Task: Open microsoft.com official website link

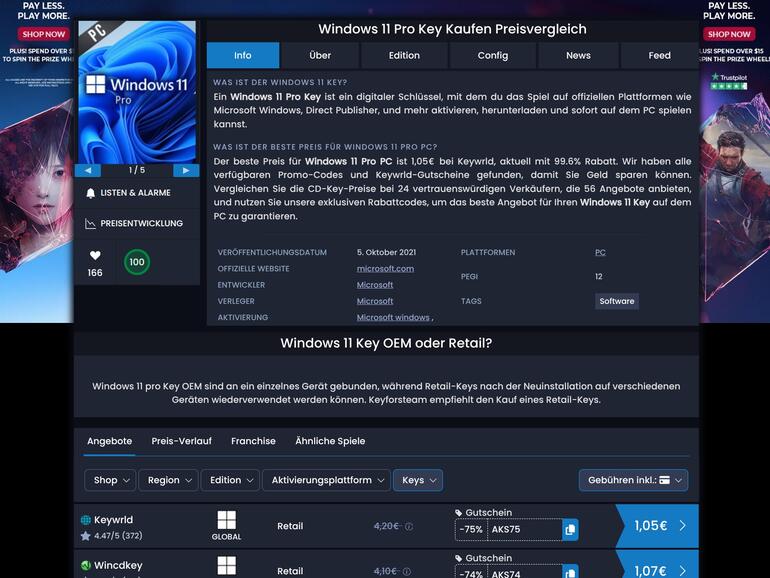Action: [x=385, y=269]
